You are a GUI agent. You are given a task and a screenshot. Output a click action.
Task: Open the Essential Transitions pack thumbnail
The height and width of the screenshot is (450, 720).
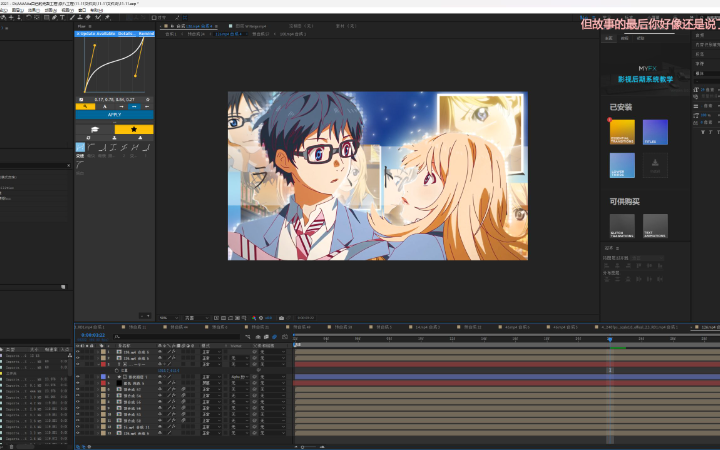(622, 132)
